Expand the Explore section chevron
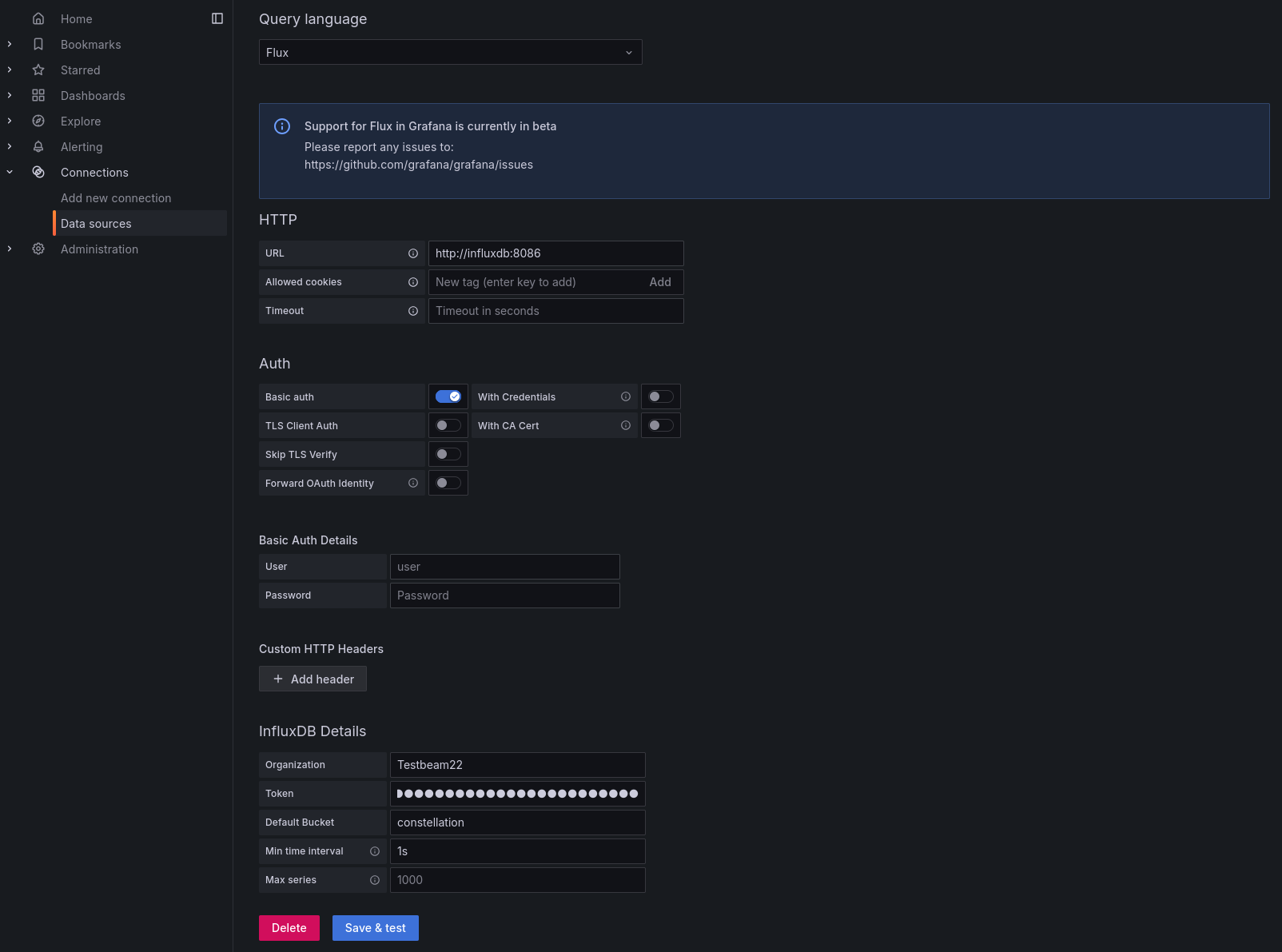1282x952 pixels. pyautogui.click(x=10, y=121)
